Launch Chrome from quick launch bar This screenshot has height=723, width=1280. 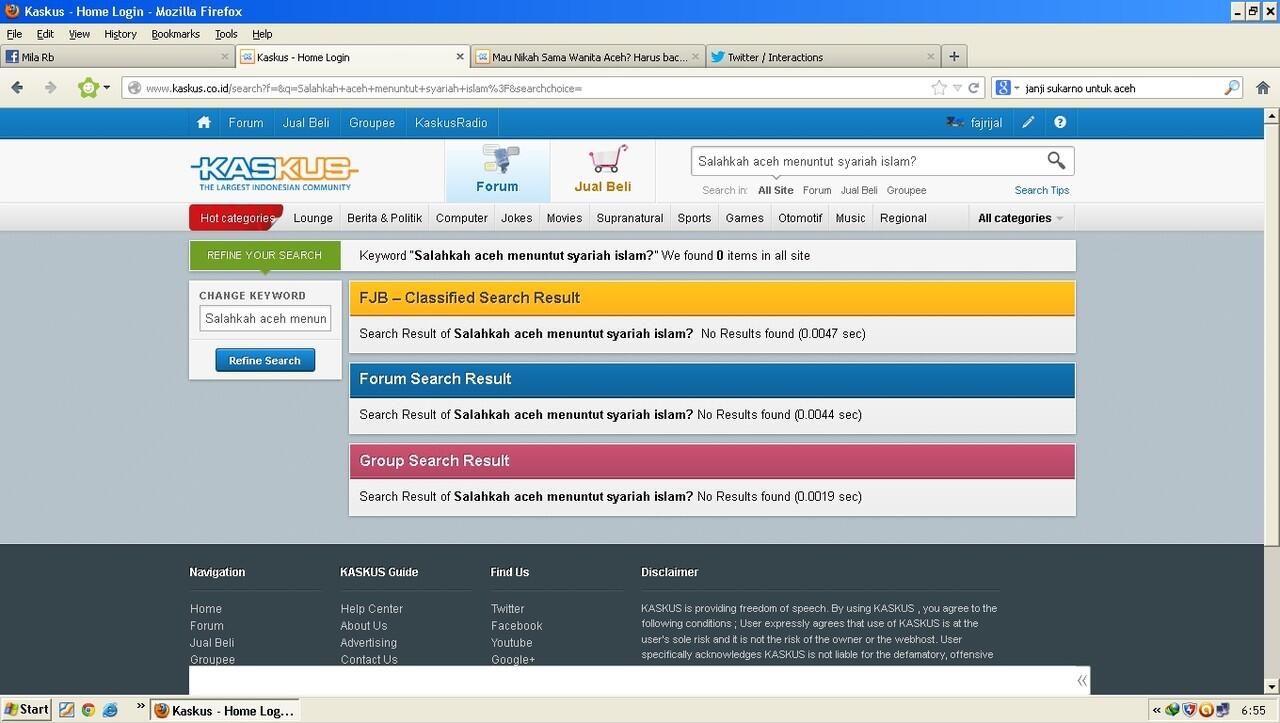click(x=88, y=710)
